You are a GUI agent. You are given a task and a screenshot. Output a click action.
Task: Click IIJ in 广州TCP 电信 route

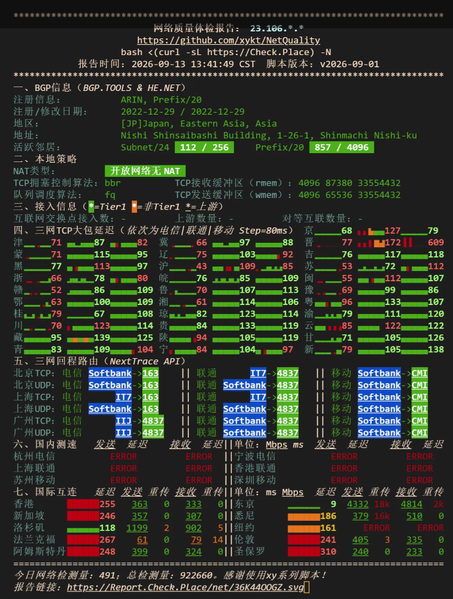[x=123, y=421]
